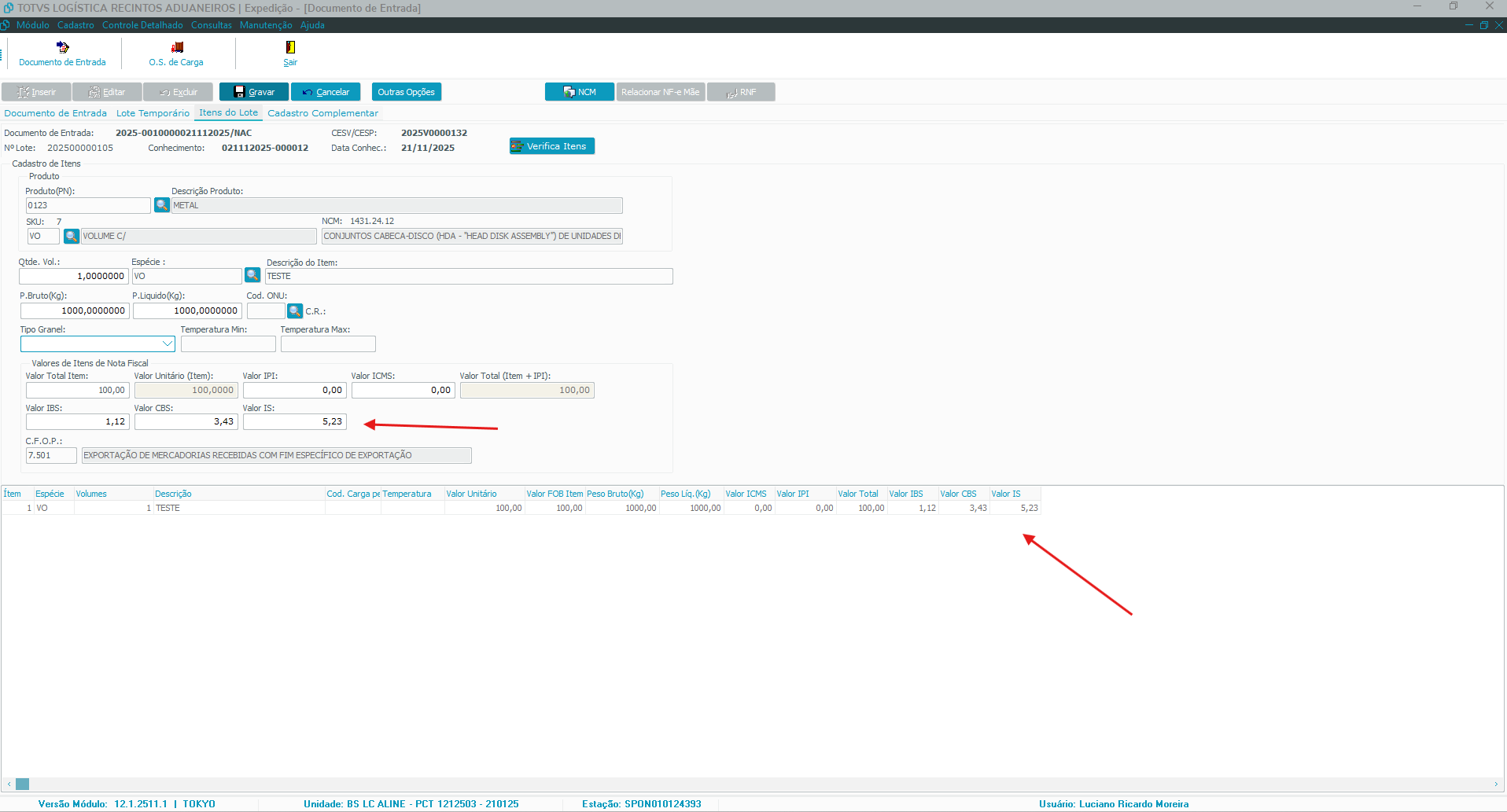Click the RNF button

(x=741, y=92)
